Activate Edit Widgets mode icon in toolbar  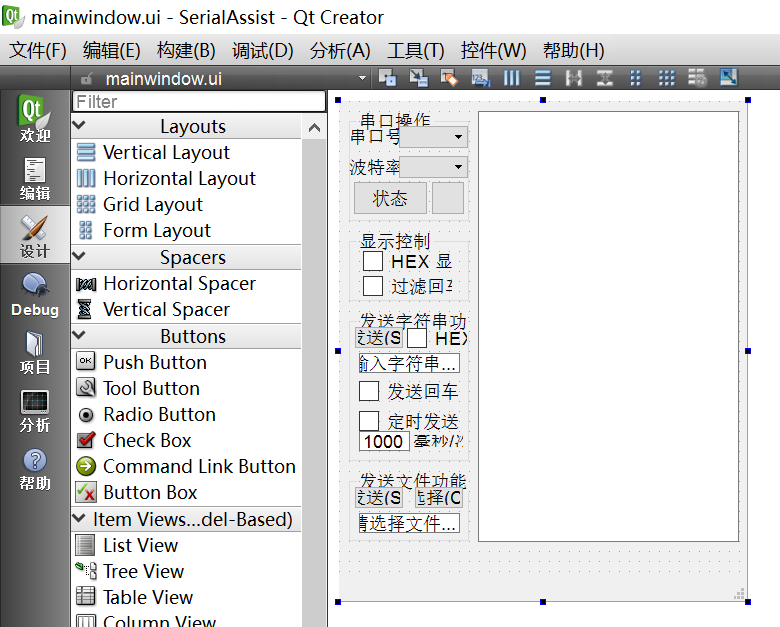(x=388, y=78)
